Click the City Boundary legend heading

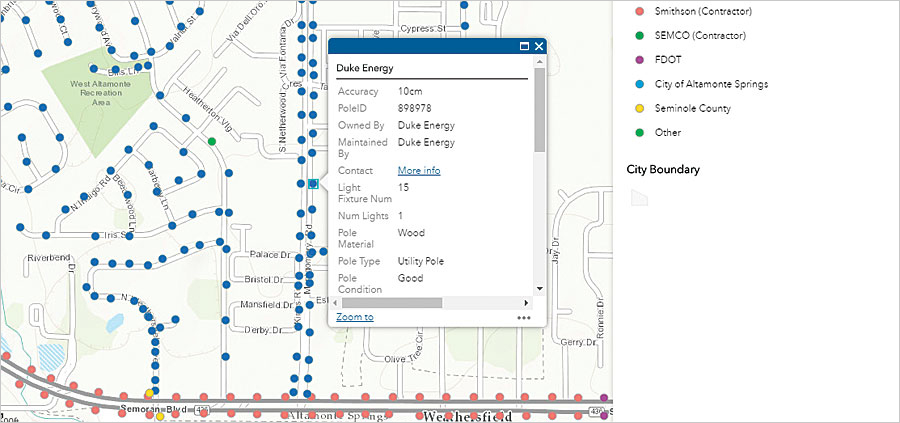(x=663, y=170)
